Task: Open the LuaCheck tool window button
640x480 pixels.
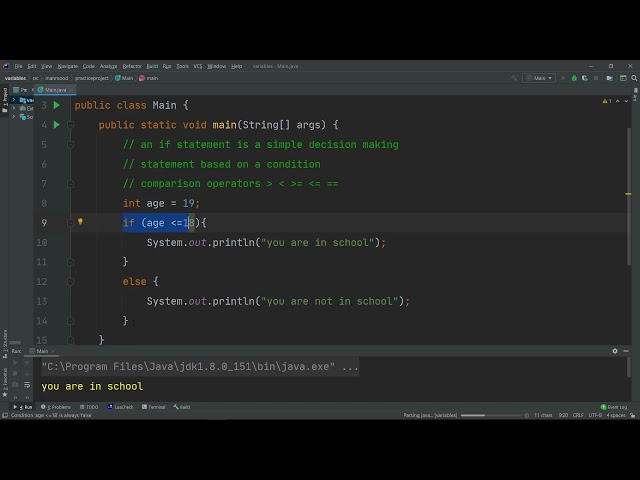Action: point(120,407)
